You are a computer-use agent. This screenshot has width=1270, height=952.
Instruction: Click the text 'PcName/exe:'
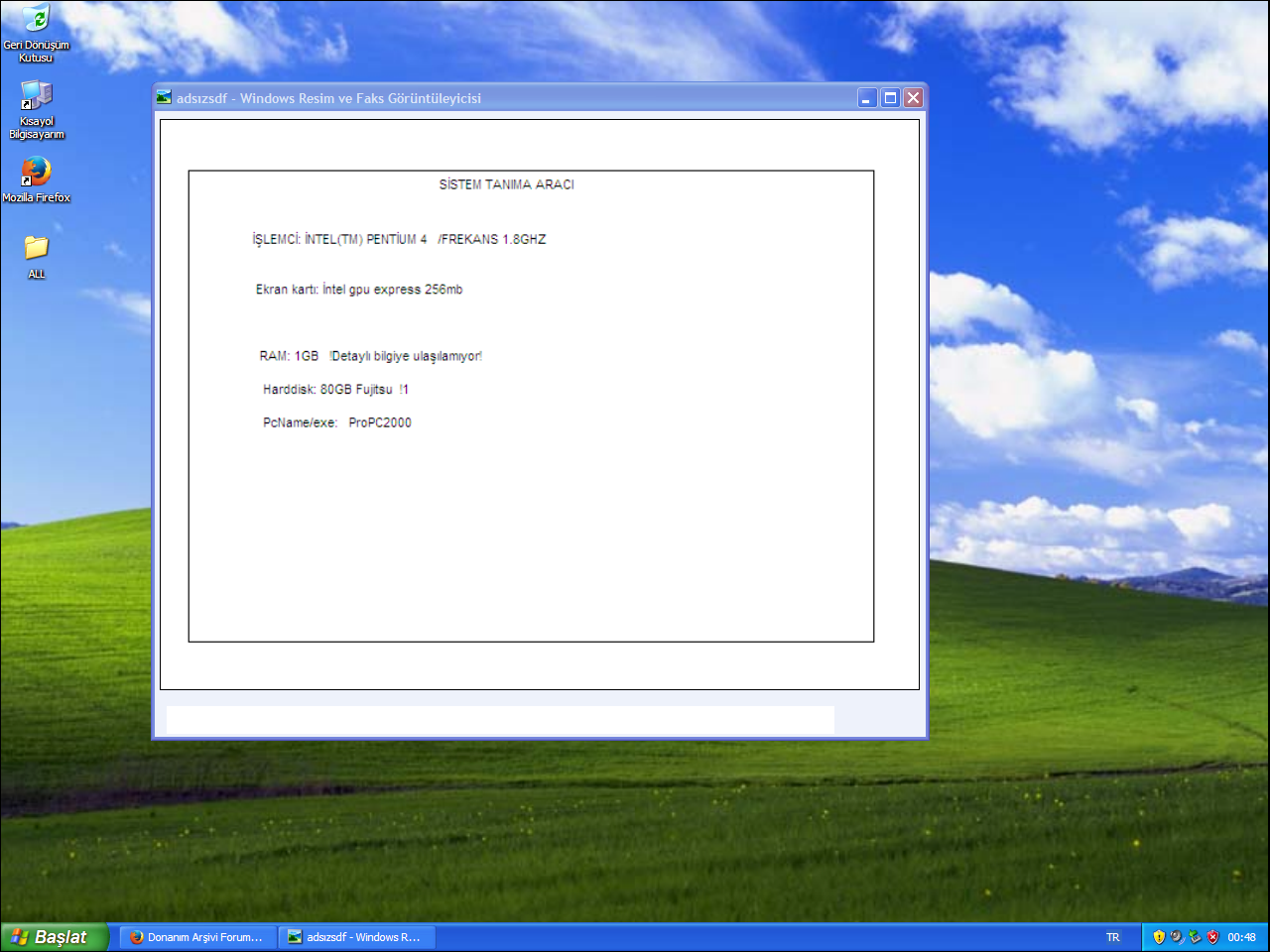tap(300, 422)
